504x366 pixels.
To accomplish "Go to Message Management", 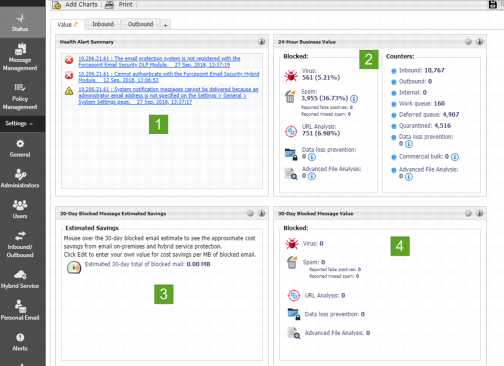I will click(20, 57).
